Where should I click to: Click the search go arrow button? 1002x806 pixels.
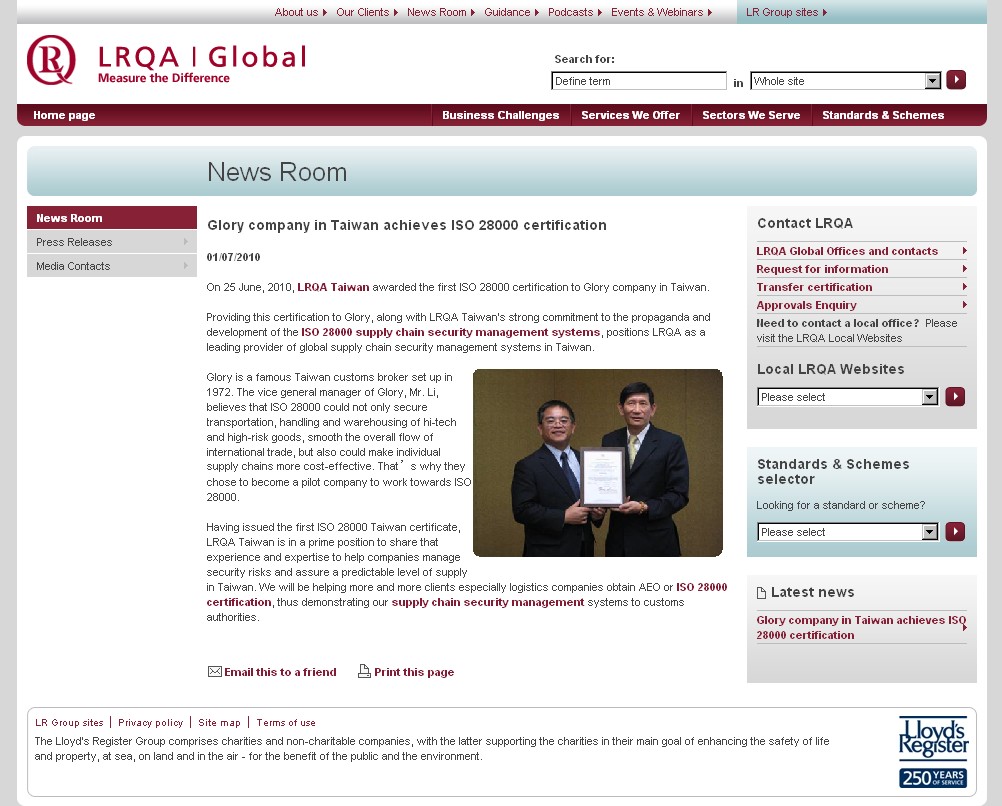click(956, 80)
